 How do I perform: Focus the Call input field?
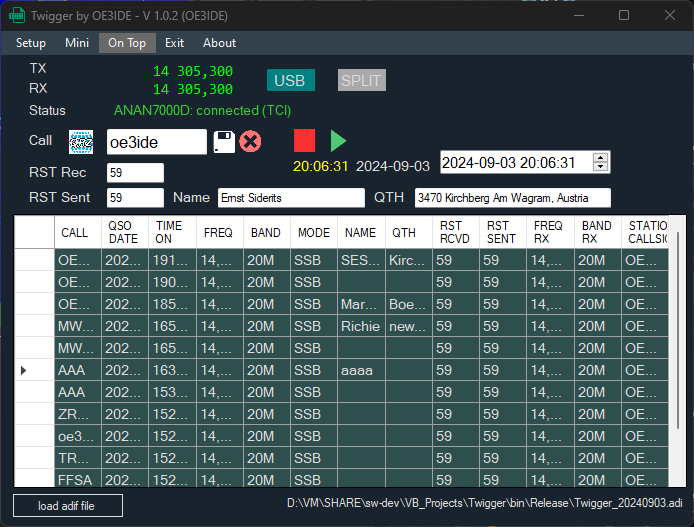coord(157,142)
